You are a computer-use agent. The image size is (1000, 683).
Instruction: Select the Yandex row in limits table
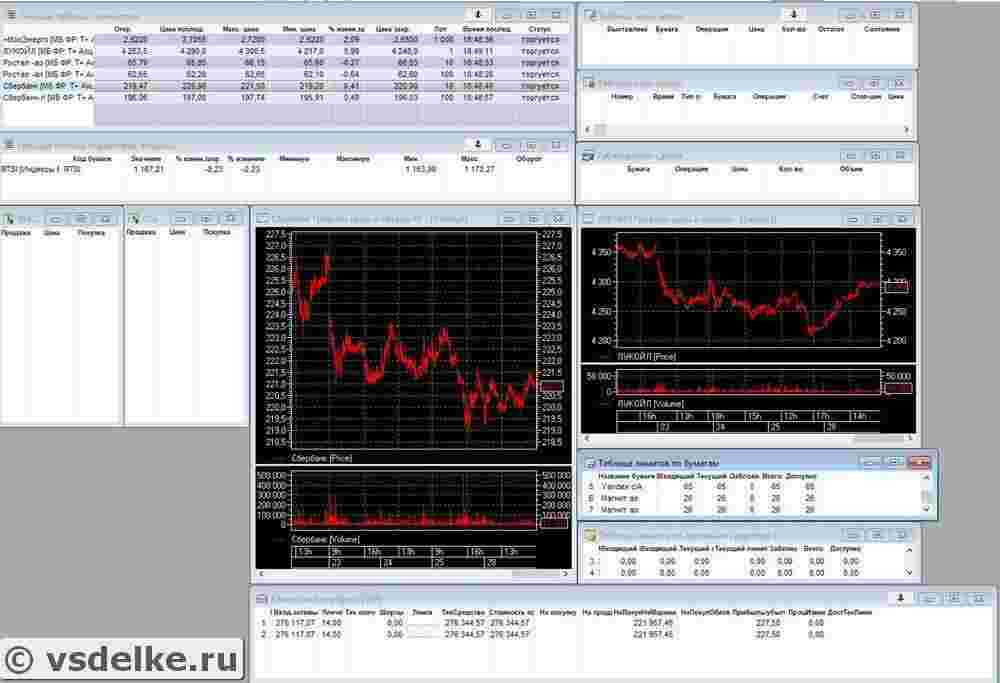tap(620, 486)
